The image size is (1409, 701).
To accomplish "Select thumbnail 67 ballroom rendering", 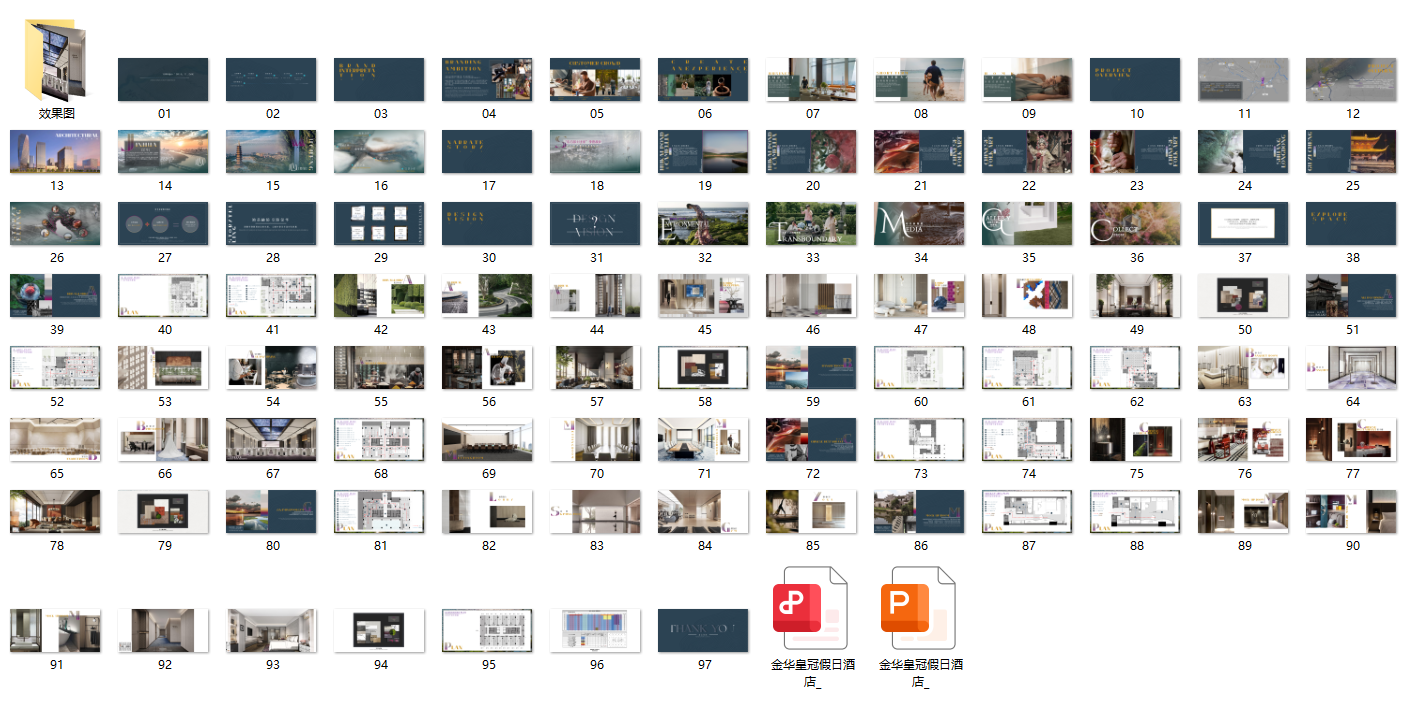I will (x=271, y=439).
